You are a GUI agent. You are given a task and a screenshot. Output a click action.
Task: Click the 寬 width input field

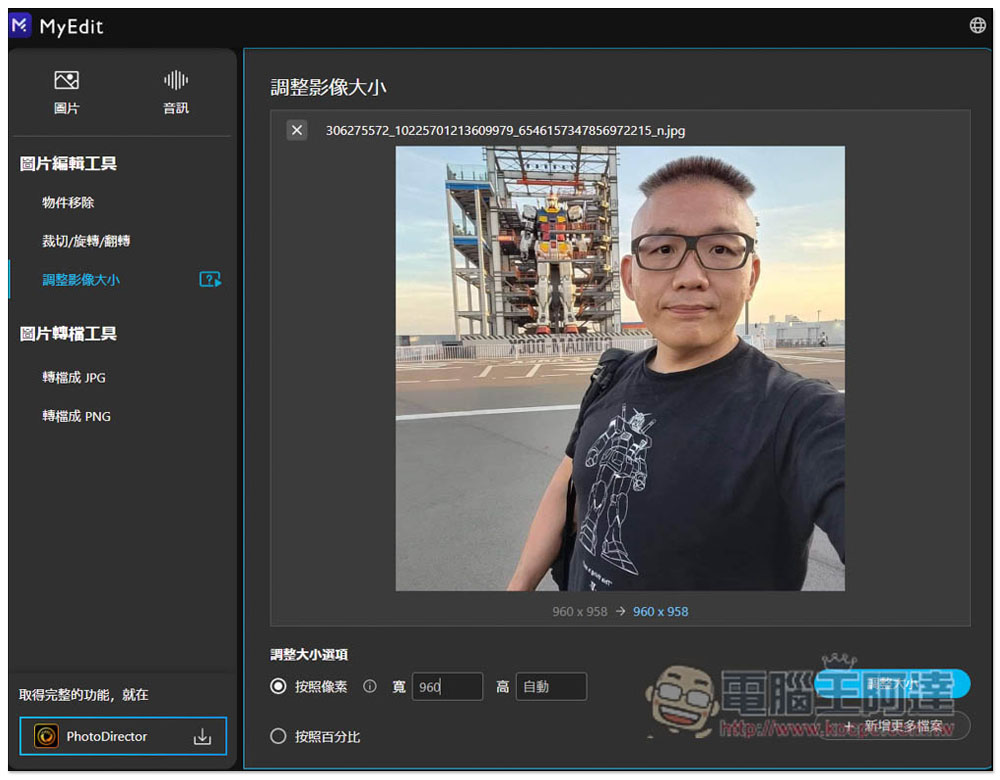447,687
